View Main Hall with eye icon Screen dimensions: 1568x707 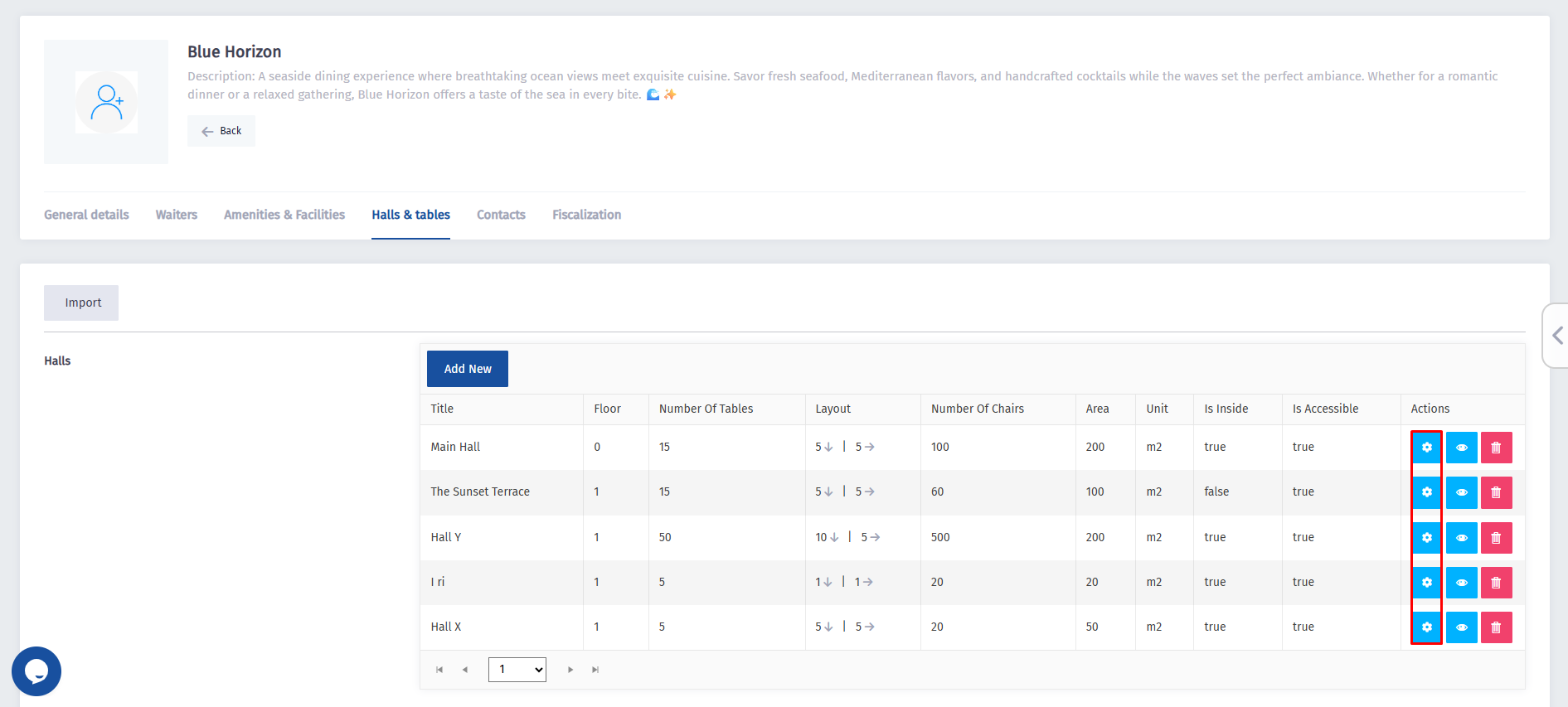pyautogui.click(x=1461, y=448)
